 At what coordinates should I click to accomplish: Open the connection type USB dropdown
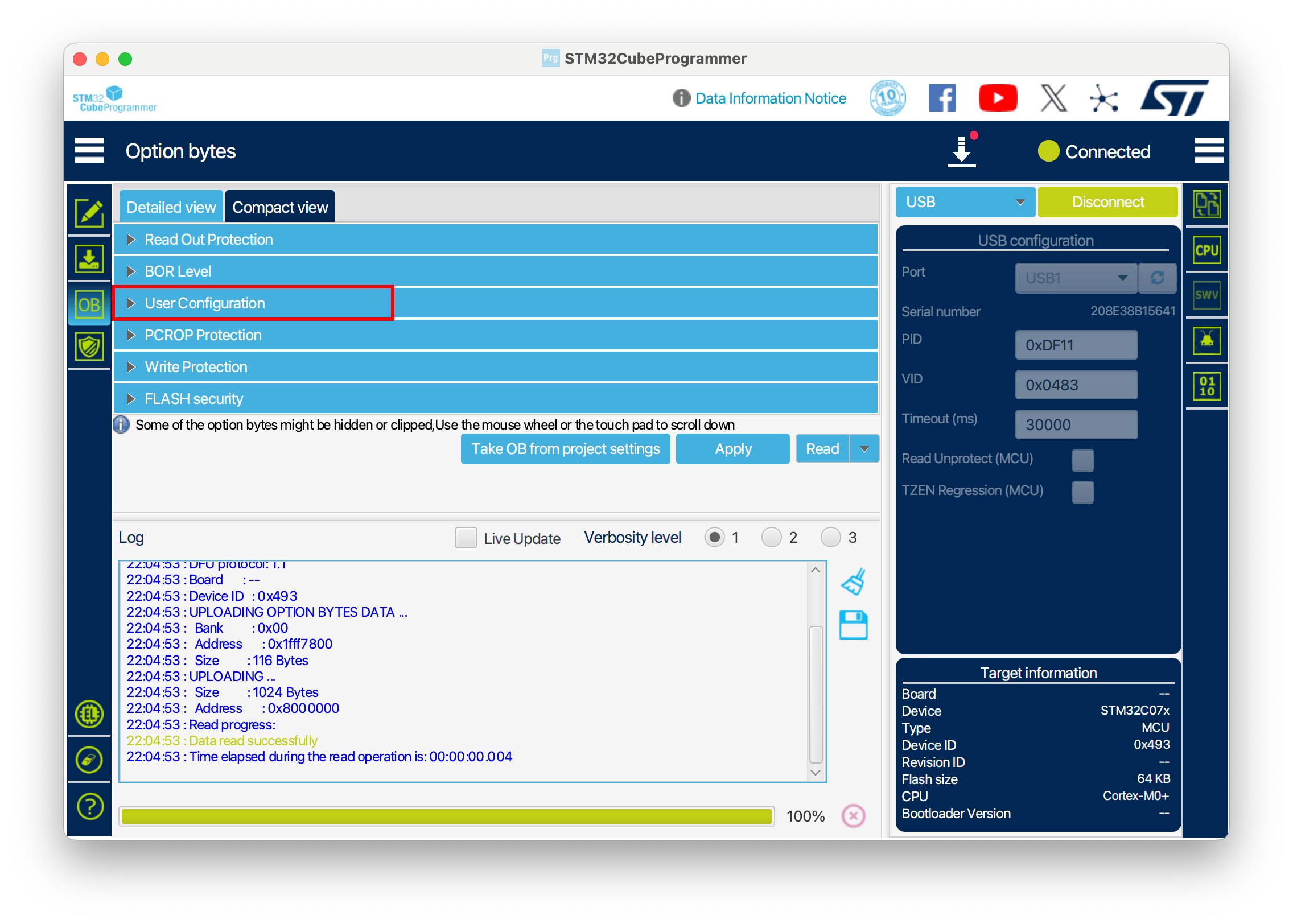point(964,201)
